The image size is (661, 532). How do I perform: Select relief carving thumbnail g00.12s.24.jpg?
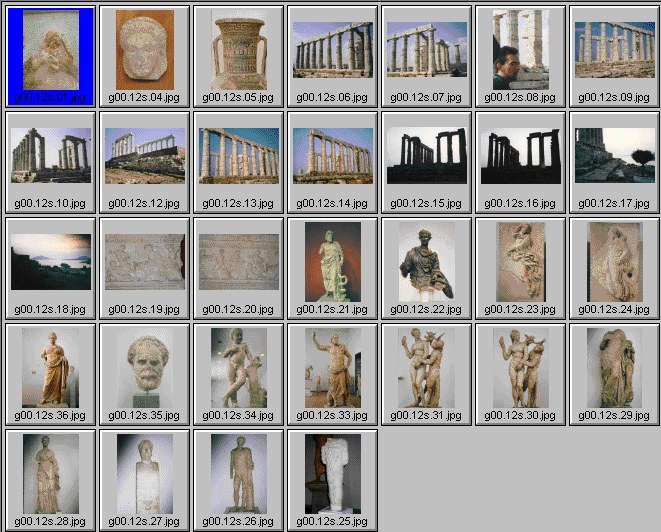tap(614, 261)
